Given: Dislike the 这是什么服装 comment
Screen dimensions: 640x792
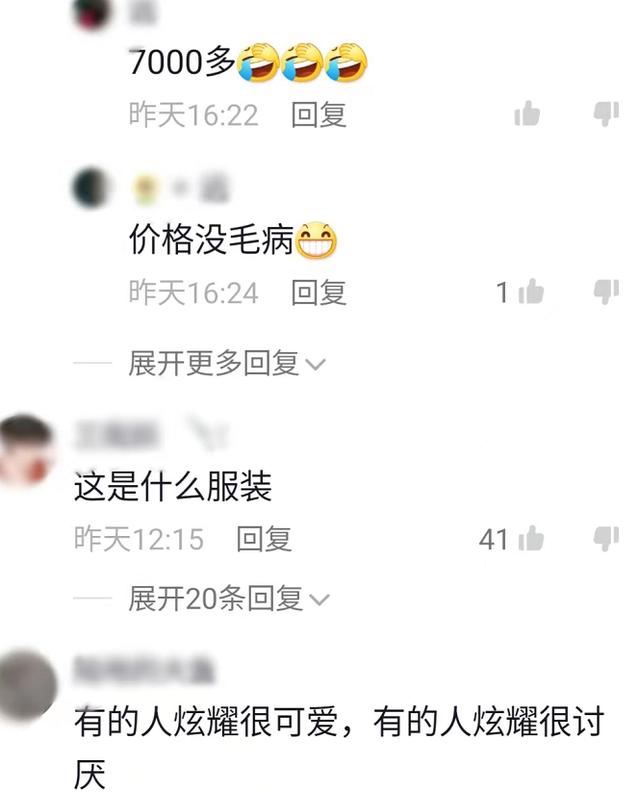Looking at the screenshot, I should click(x=606, y=538).
